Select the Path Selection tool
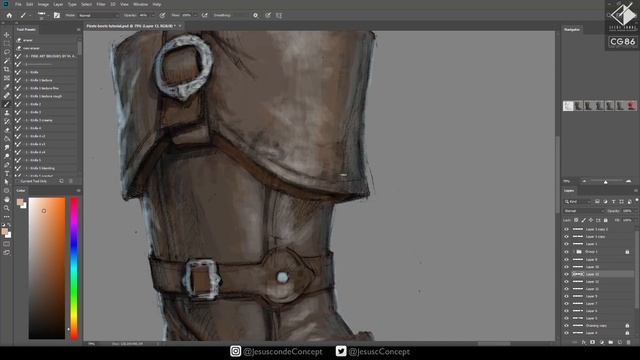The height and width of the screenshot is (360, 640). [x=7, y=182]
